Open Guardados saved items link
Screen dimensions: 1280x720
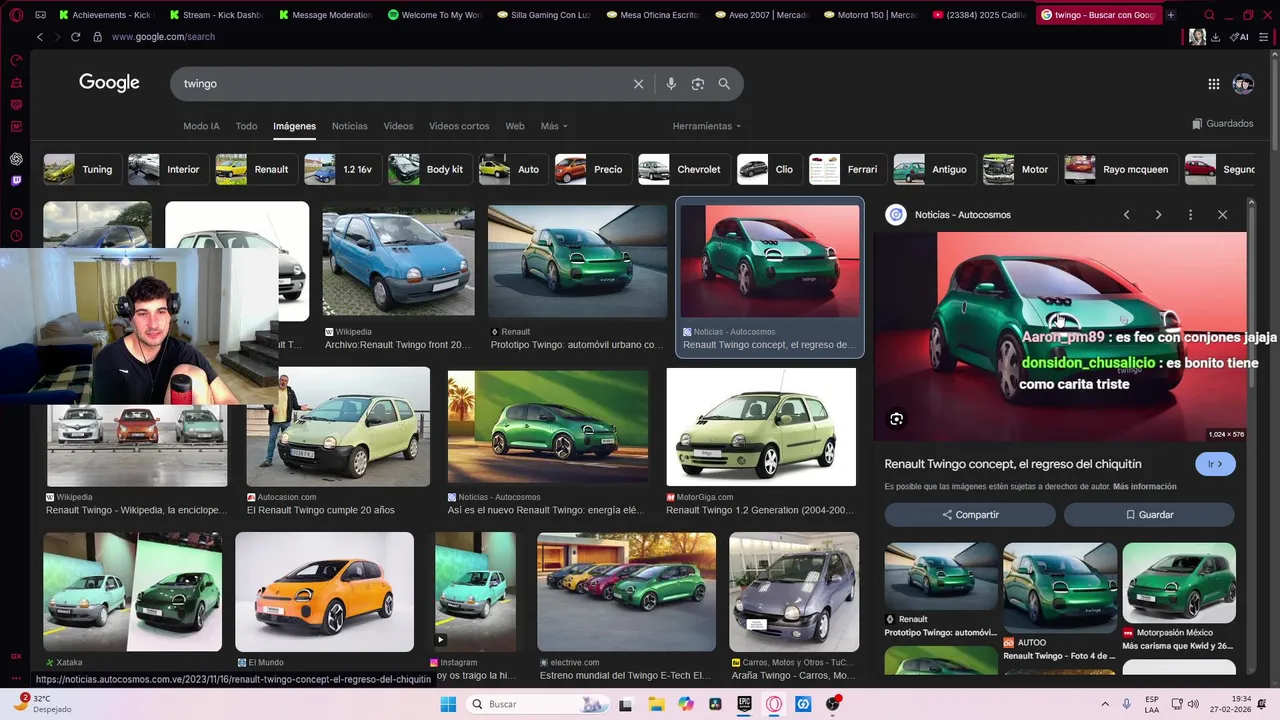1222,124
